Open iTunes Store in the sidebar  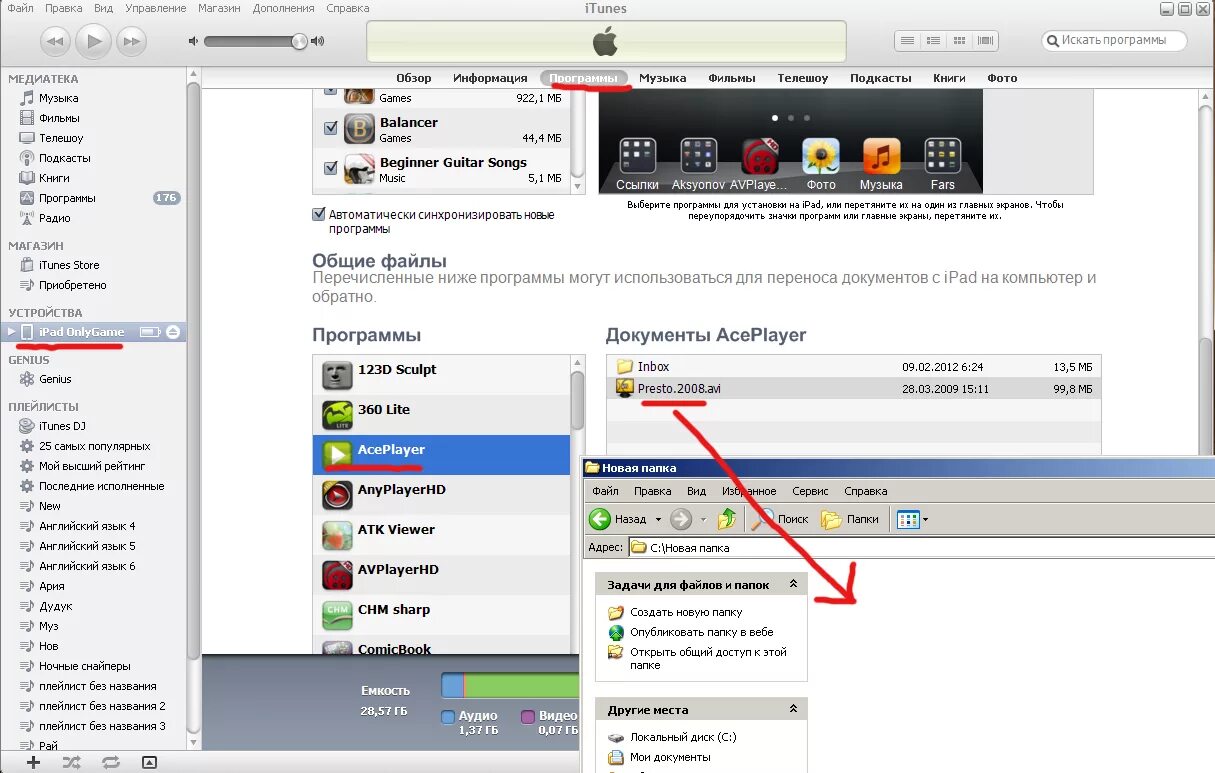[69, 265]
